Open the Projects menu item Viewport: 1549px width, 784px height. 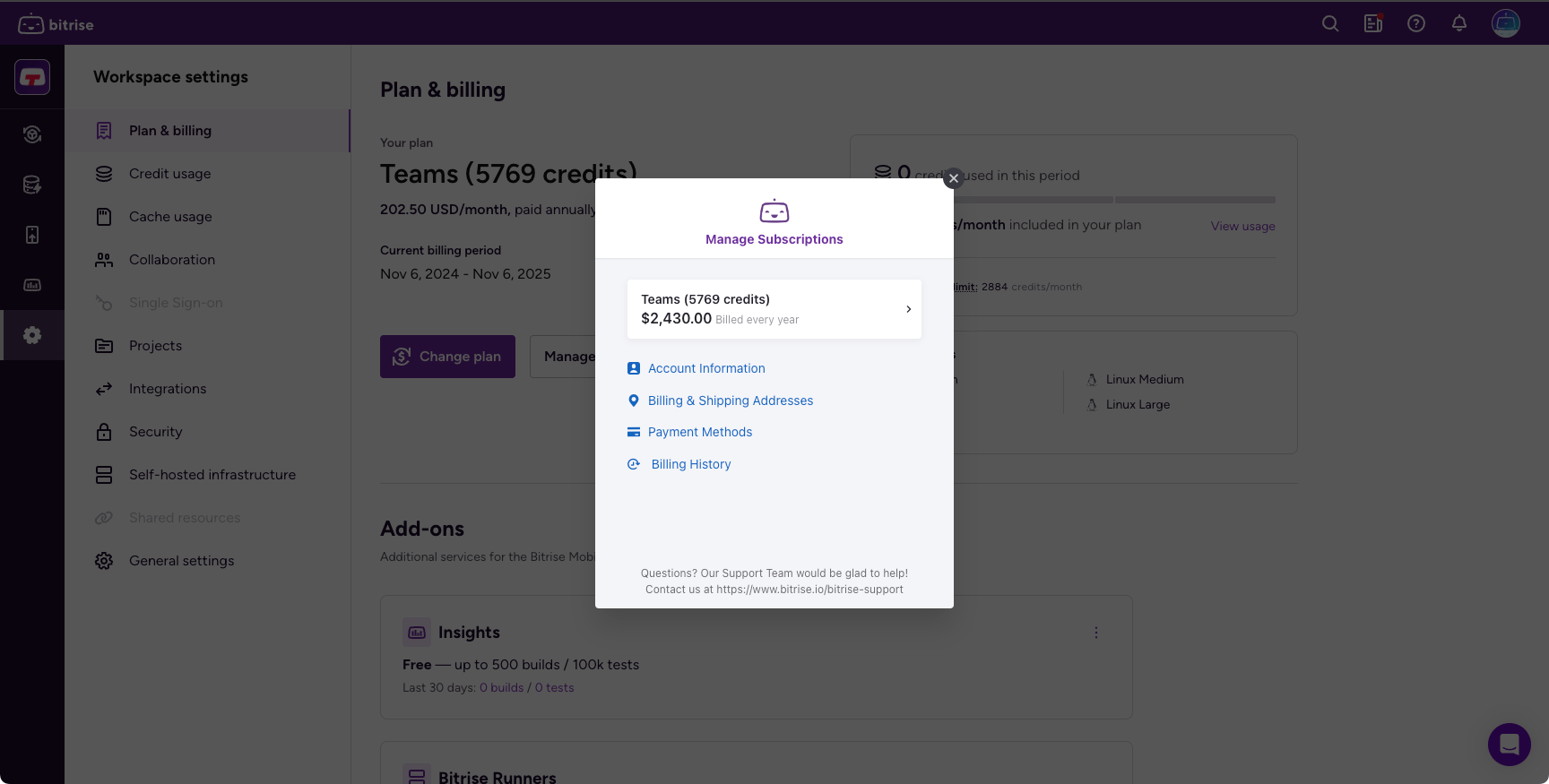point(207,346)
